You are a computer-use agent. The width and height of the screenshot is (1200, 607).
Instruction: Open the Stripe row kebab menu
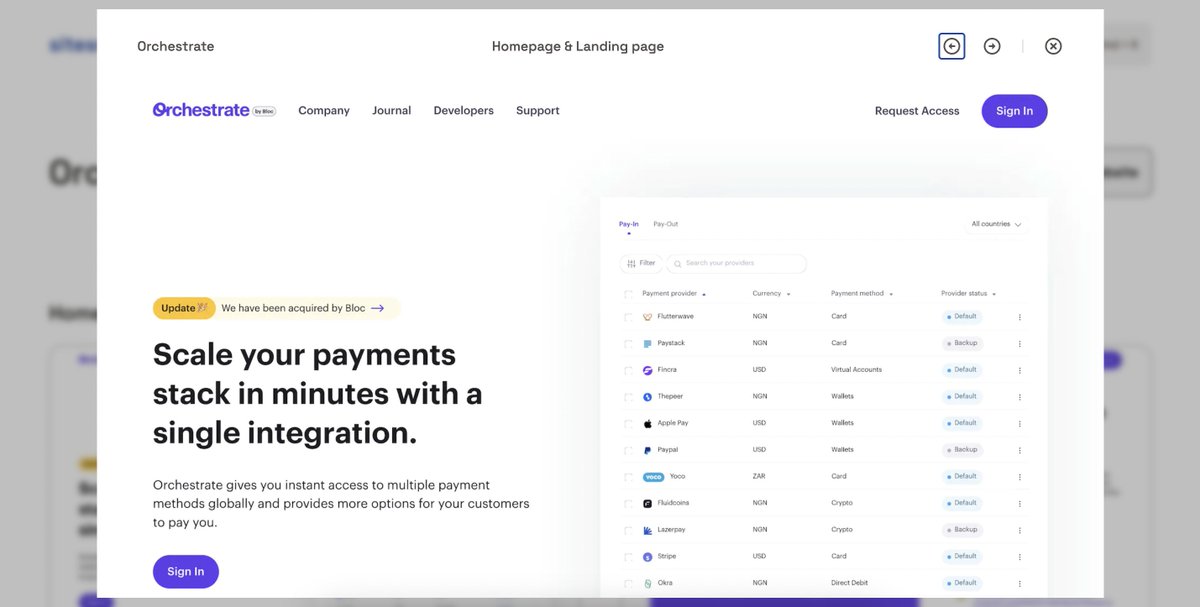(1020, 557)
